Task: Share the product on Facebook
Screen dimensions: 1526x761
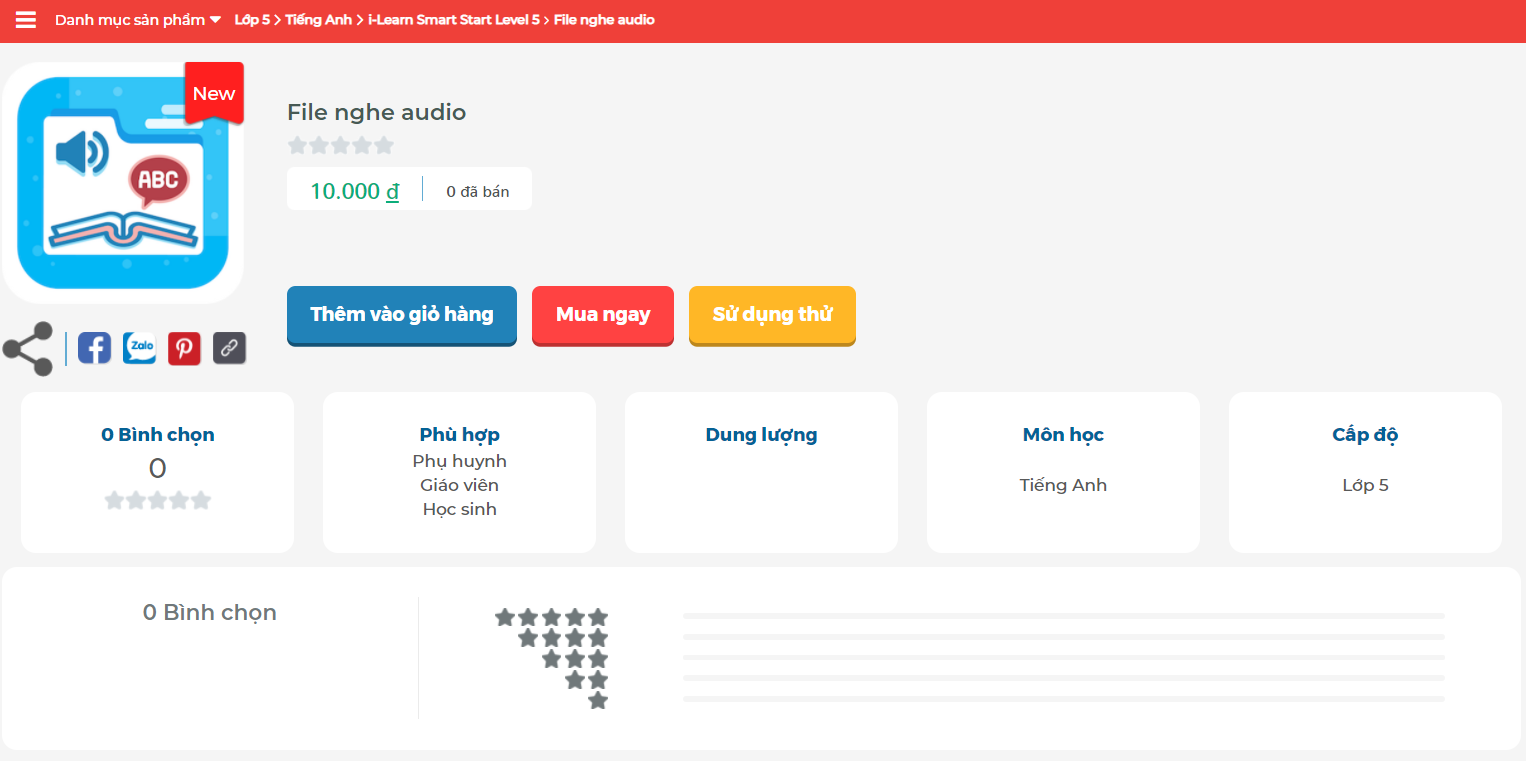Action: click(x=95, y=348)
